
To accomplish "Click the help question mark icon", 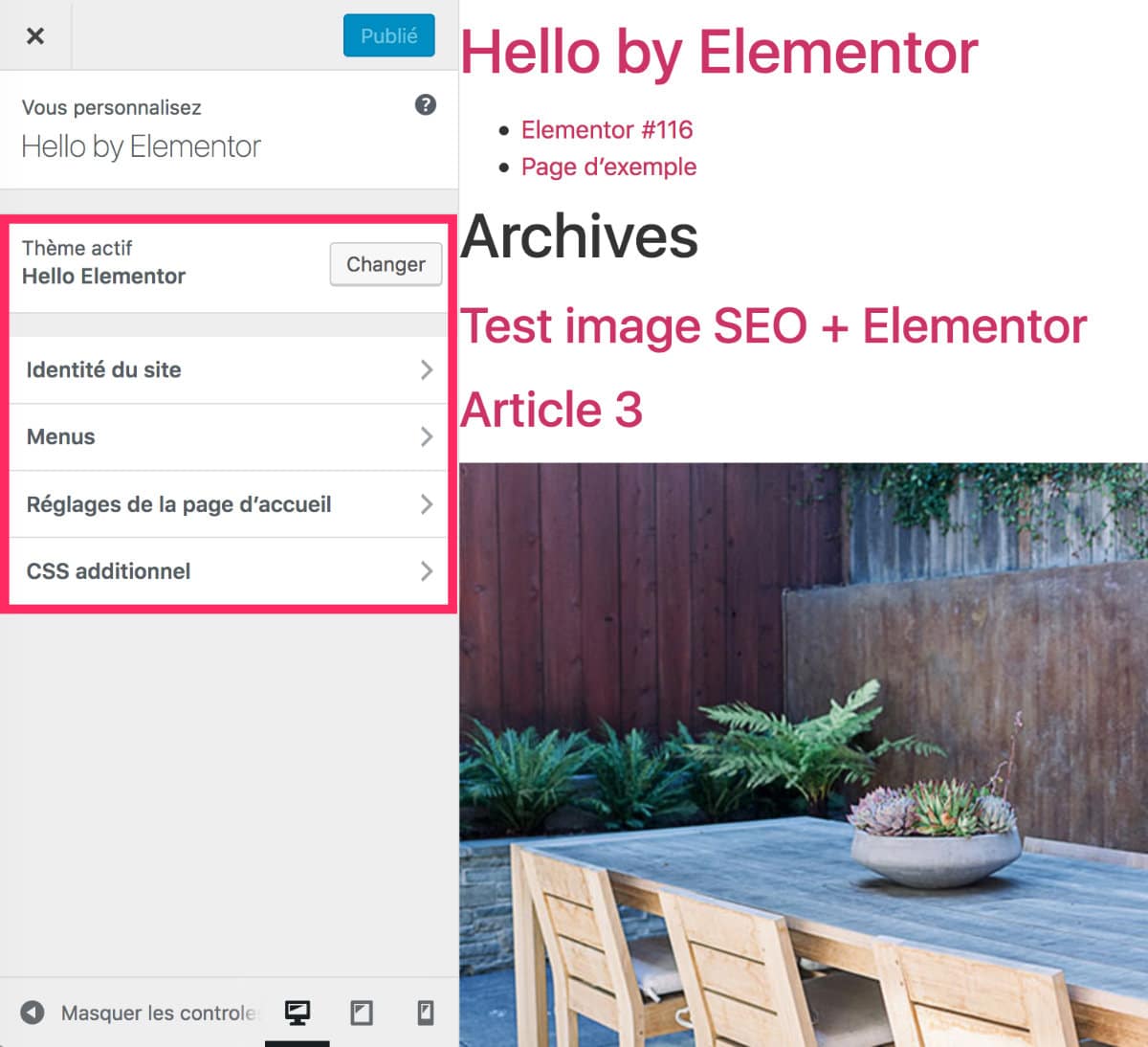I will (426, 105).
